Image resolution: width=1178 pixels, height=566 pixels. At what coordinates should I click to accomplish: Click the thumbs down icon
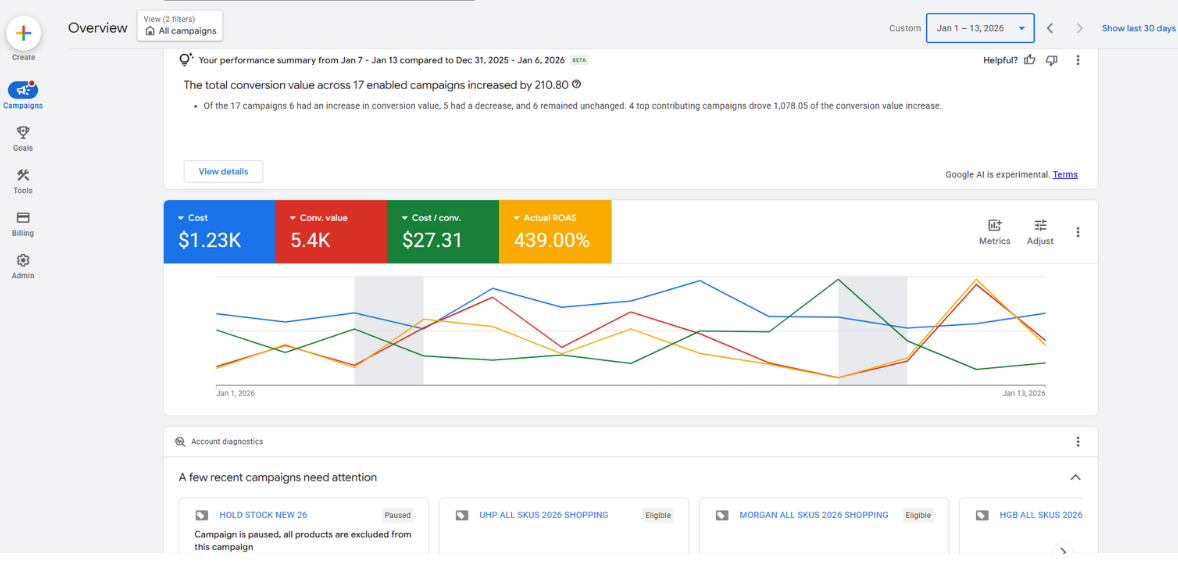[x=1053, y=60]
